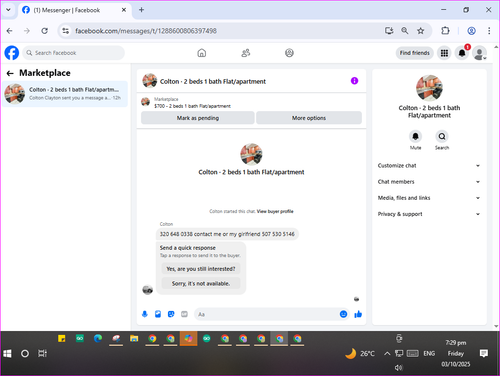500x376 pixels.
Task: Focus the Search Facebook field
Action: click(74, 53)
